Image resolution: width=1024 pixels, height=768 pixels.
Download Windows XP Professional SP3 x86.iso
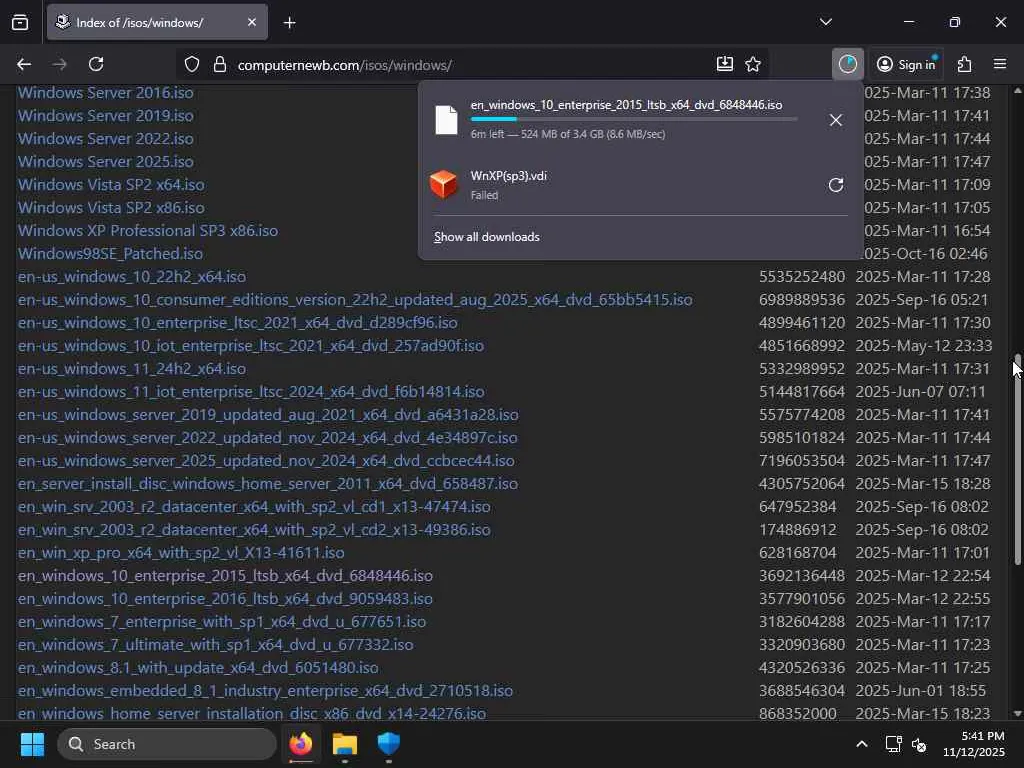(x=148, y=231)
